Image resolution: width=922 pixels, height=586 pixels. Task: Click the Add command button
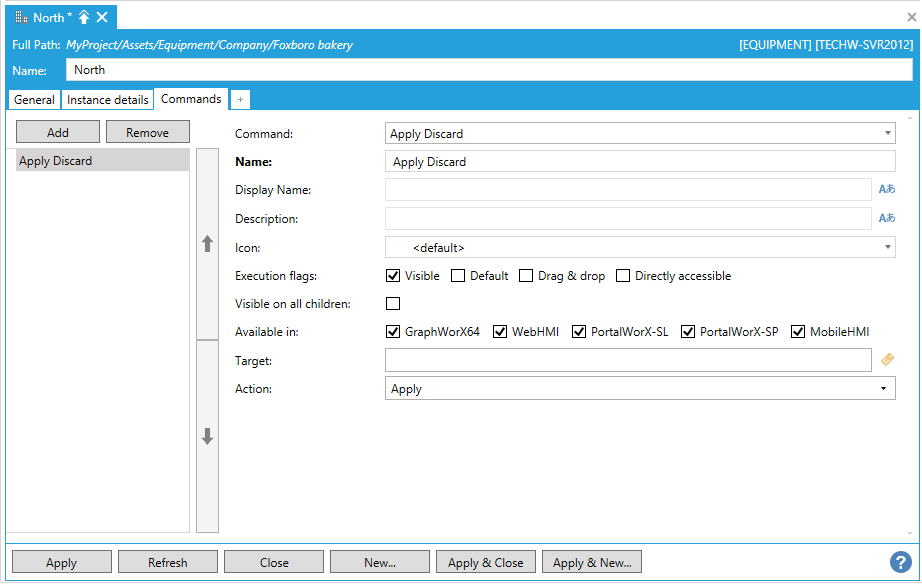(58, 133)
